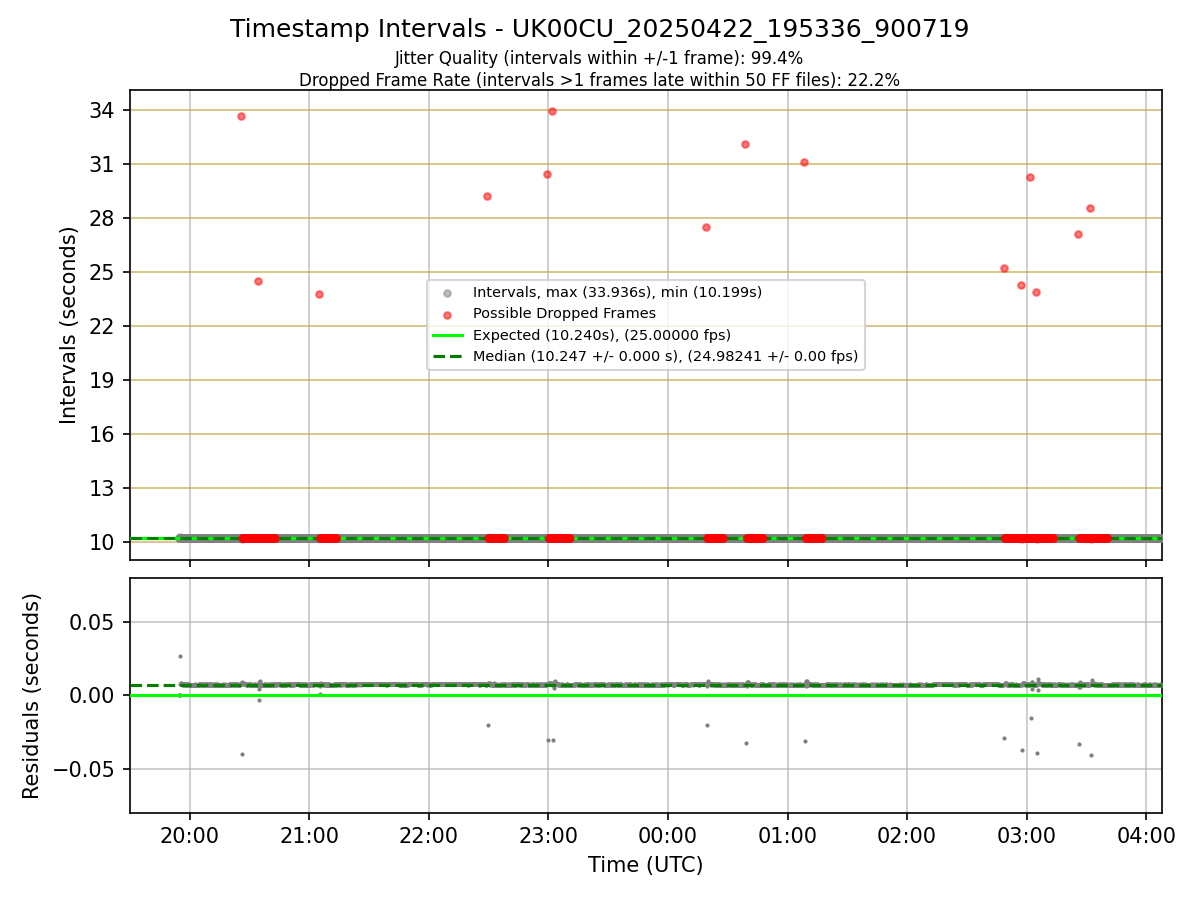Click the red point at 32 seconds after 00:30

point(745,144)
